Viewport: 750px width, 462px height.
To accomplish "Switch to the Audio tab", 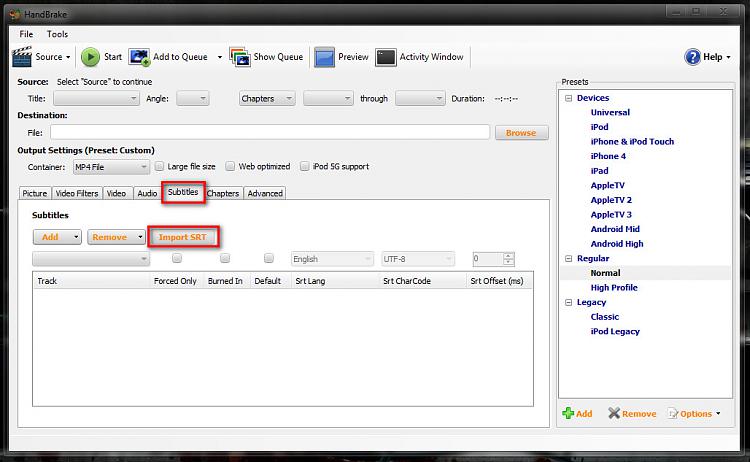I will [x=147, y=193].
